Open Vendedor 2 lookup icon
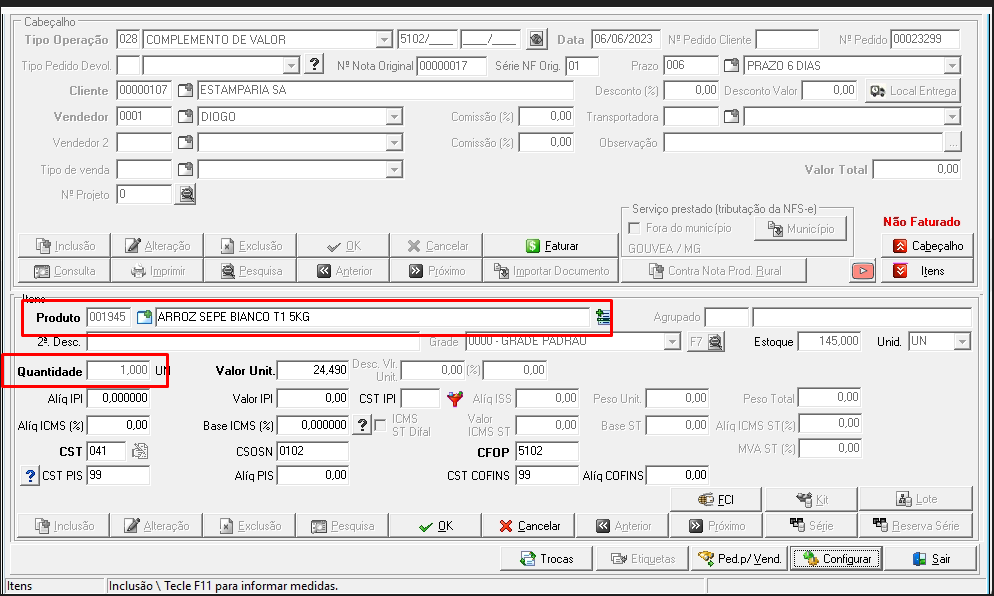The width and height of the screenshot is (994, 596). click(185, 143)
